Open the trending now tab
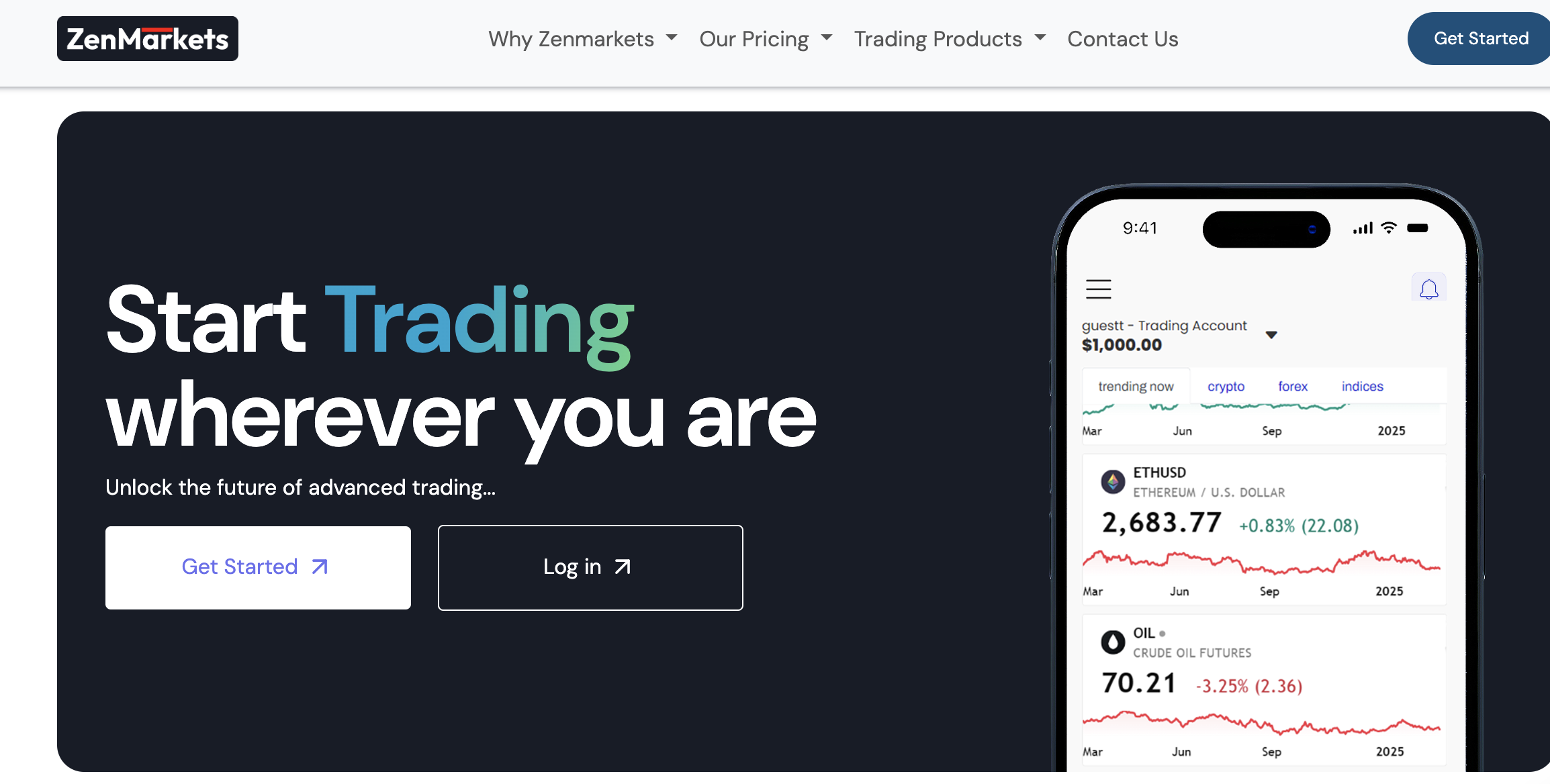The height and width of the screenshot is (784, 1550). (x=1136, y=387)
